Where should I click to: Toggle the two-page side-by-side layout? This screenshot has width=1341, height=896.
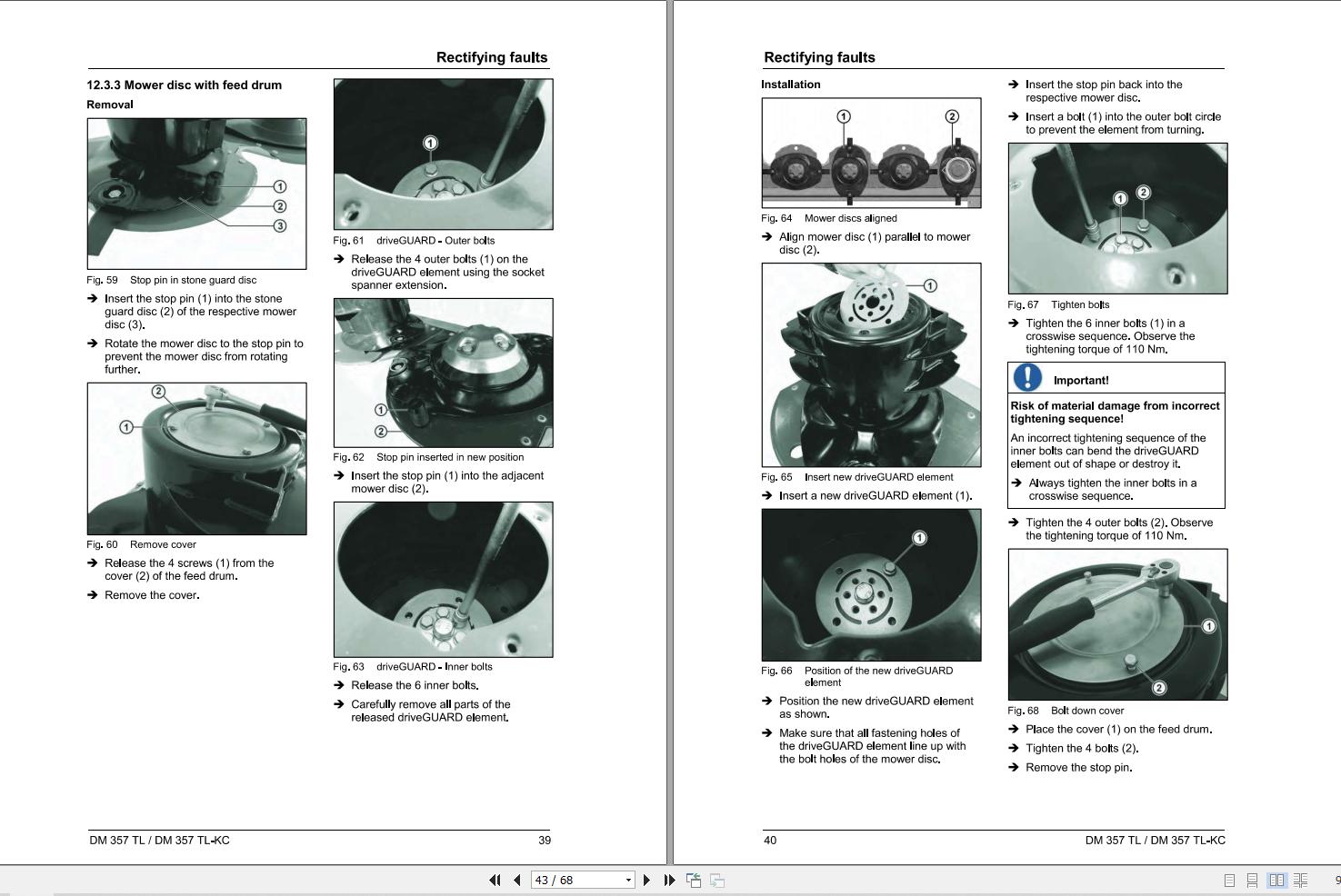(1276, 880)
